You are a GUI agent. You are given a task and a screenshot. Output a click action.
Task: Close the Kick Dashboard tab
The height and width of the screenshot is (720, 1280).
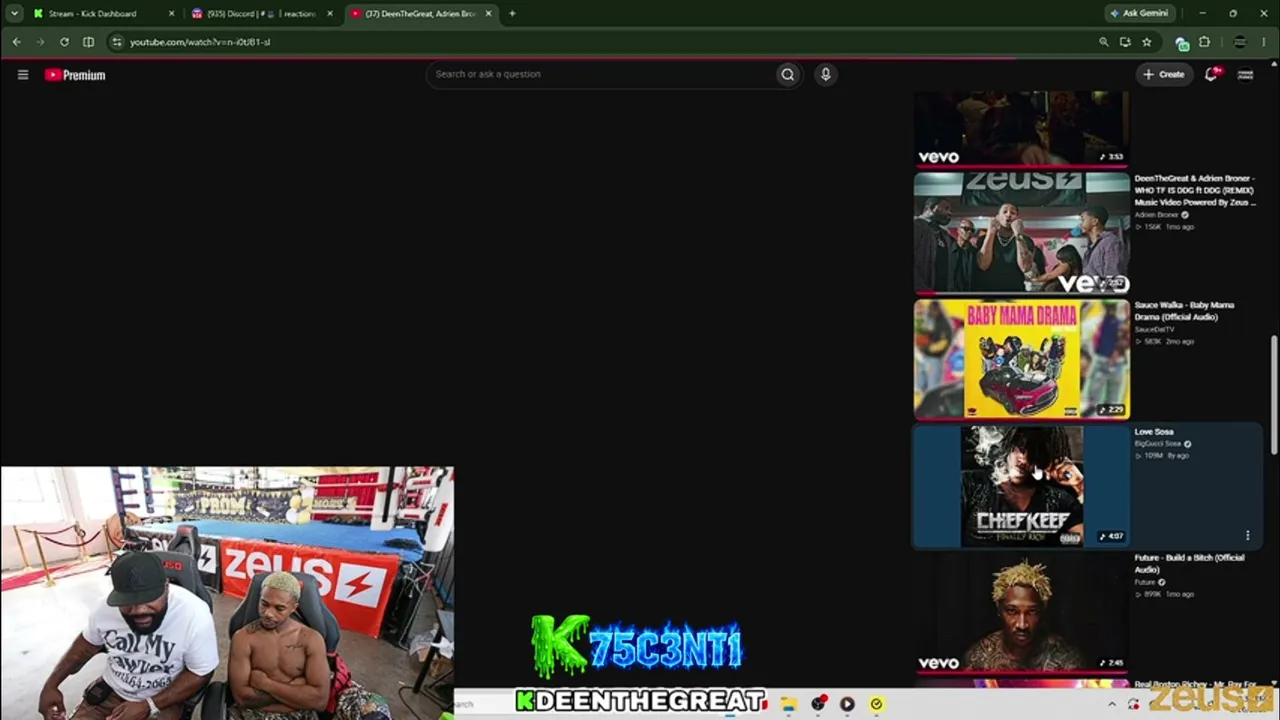click(171, 14)
